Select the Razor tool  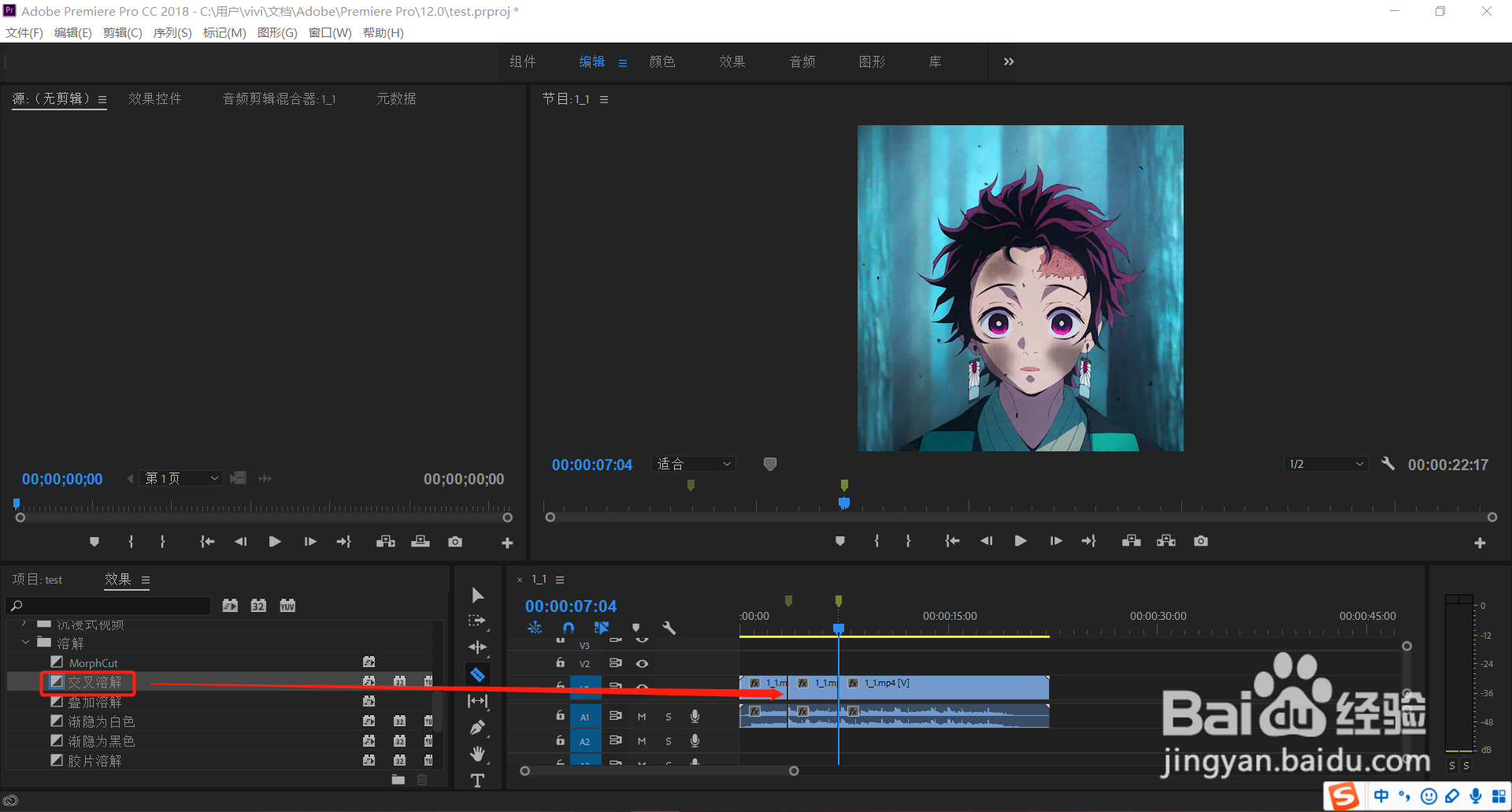(477, 674)
